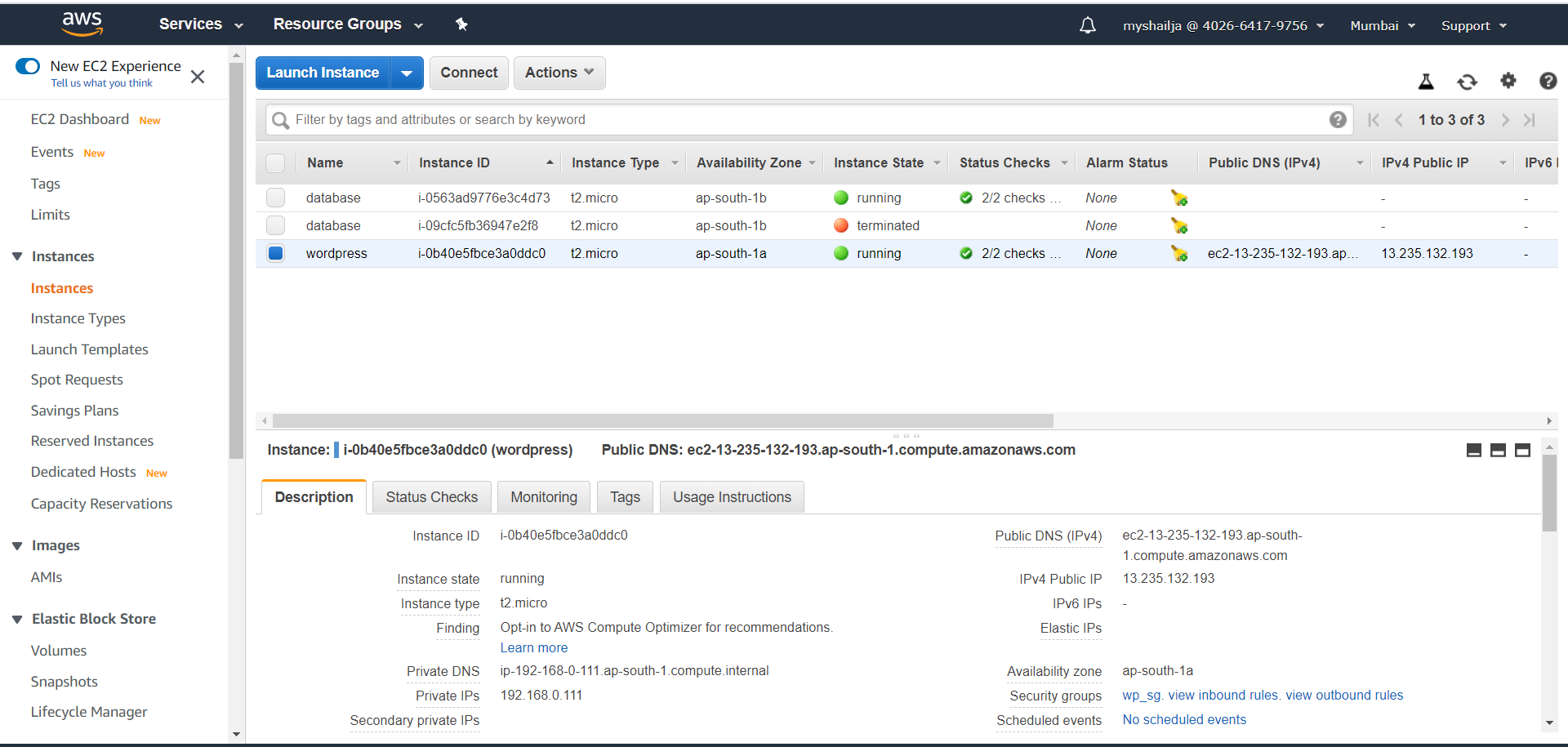Open Instance Type column sort arrow
This screenshot has width=1568, height=747.
coord(675,163)
